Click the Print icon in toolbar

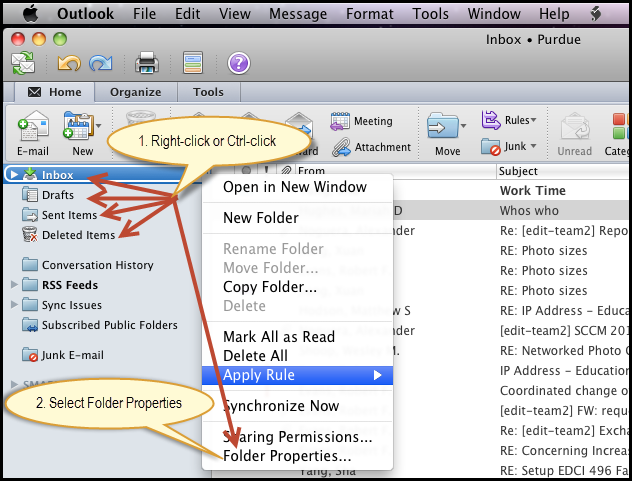click(147, 63)
